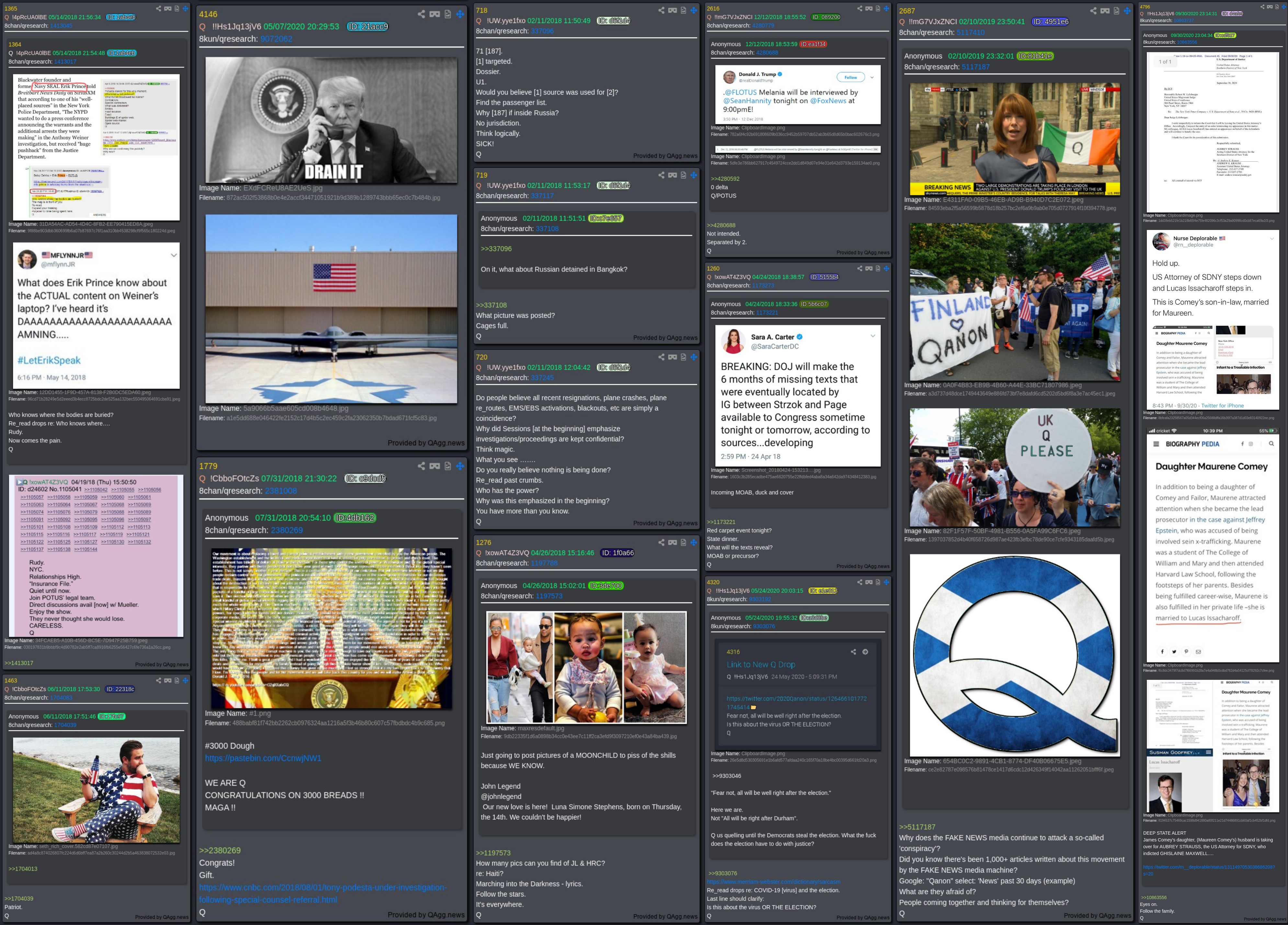
Task: Open thread number link 9072062
Action: [276, 39]
